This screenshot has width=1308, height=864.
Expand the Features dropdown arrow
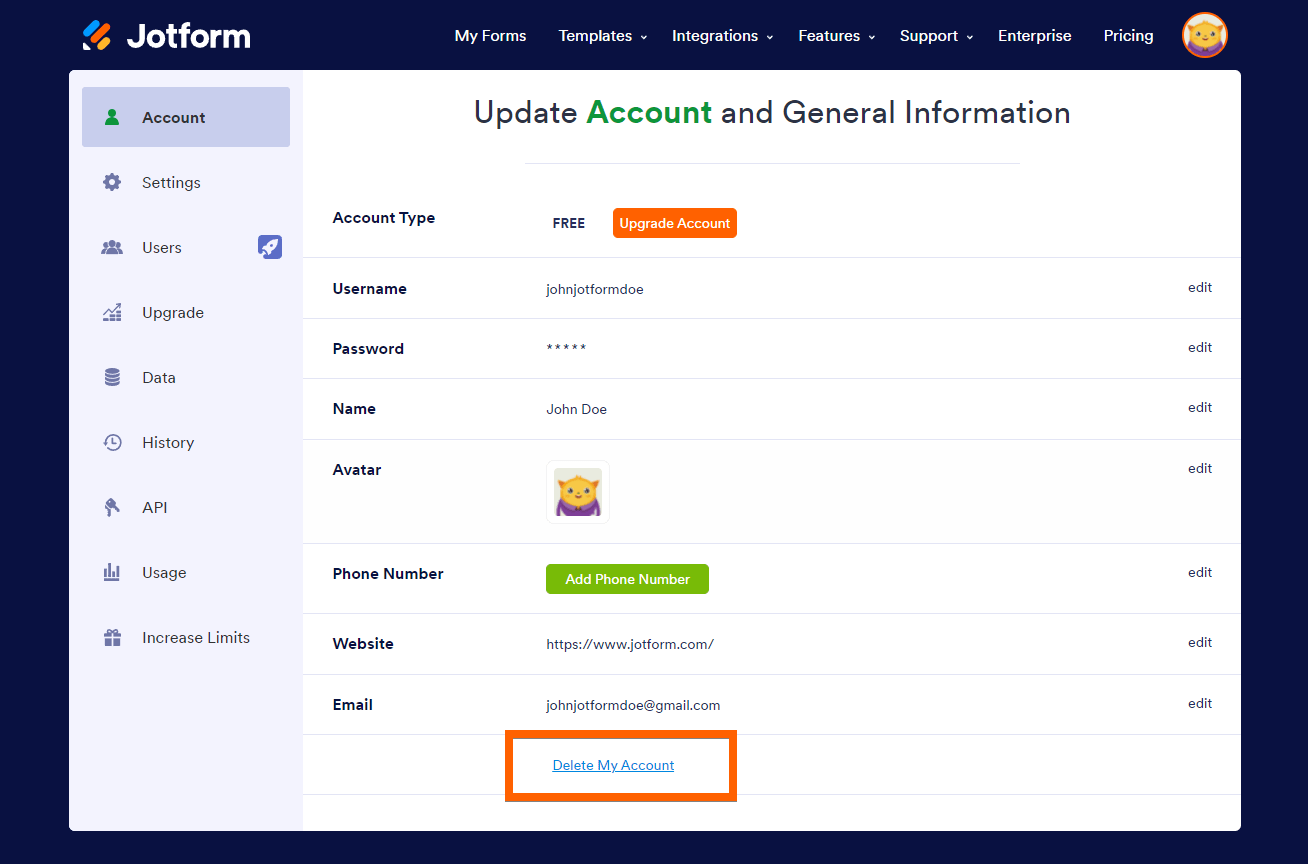pos(872,37)
